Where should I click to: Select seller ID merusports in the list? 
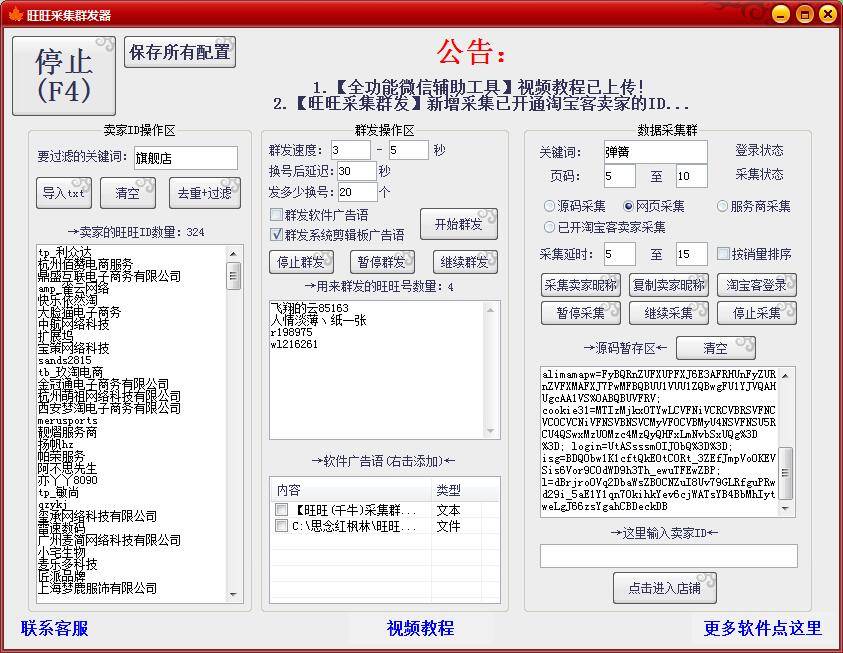[68, 420]
